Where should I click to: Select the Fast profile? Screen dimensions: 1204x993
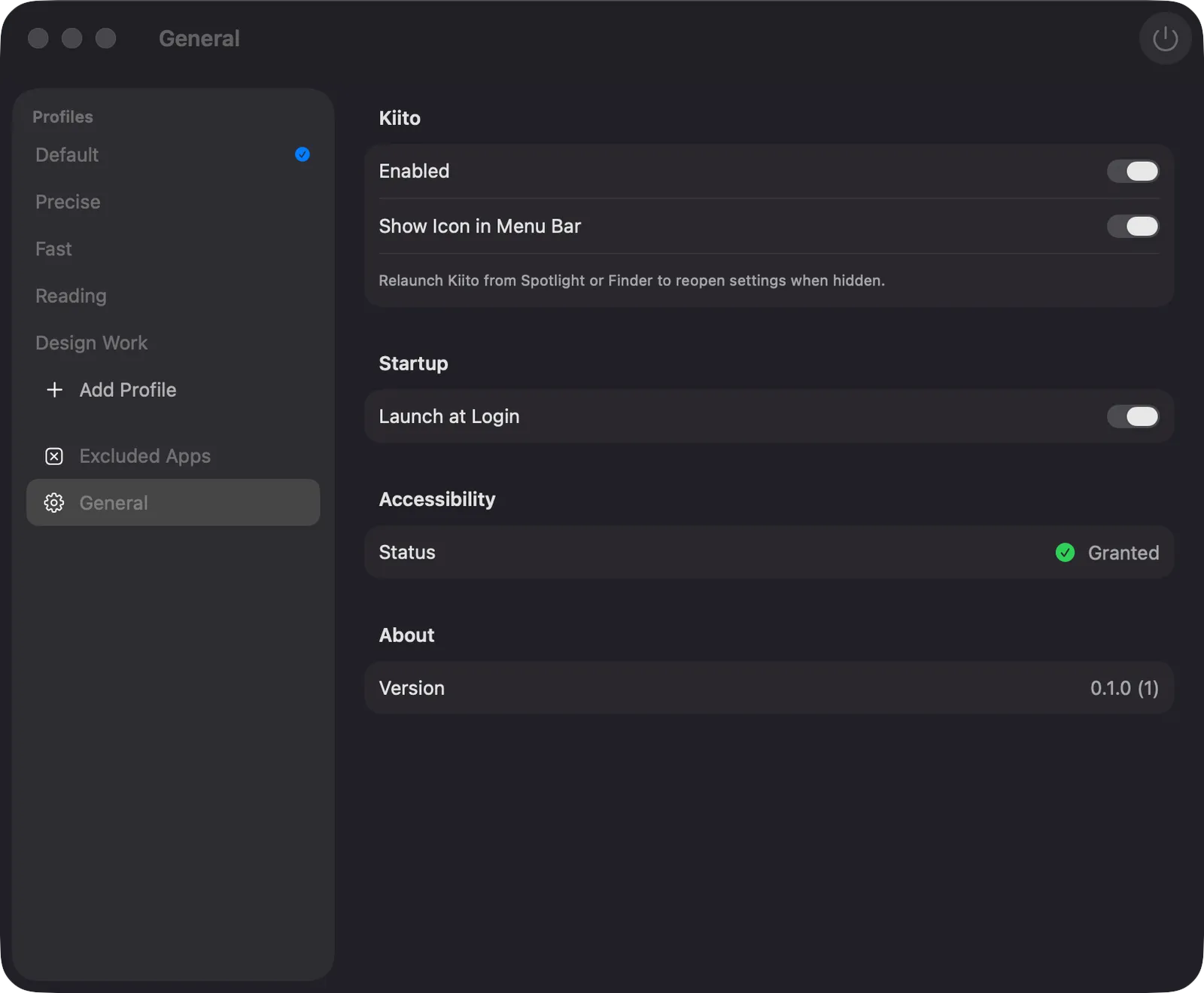click(173, 249)
